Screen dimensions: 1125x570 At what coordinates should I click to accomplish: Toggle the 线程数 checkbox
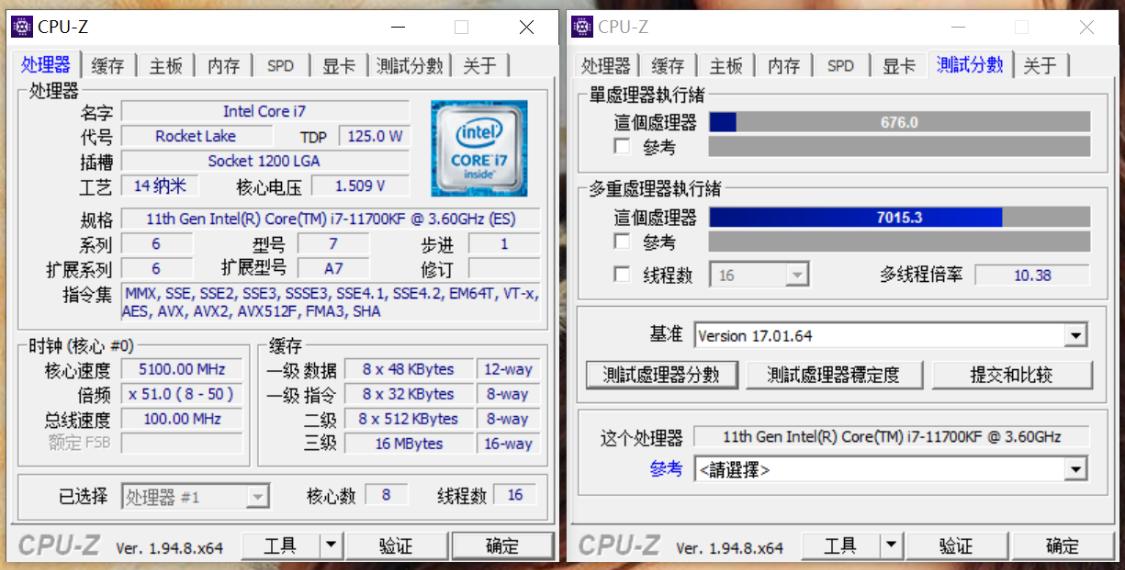(x=622, y=274)
